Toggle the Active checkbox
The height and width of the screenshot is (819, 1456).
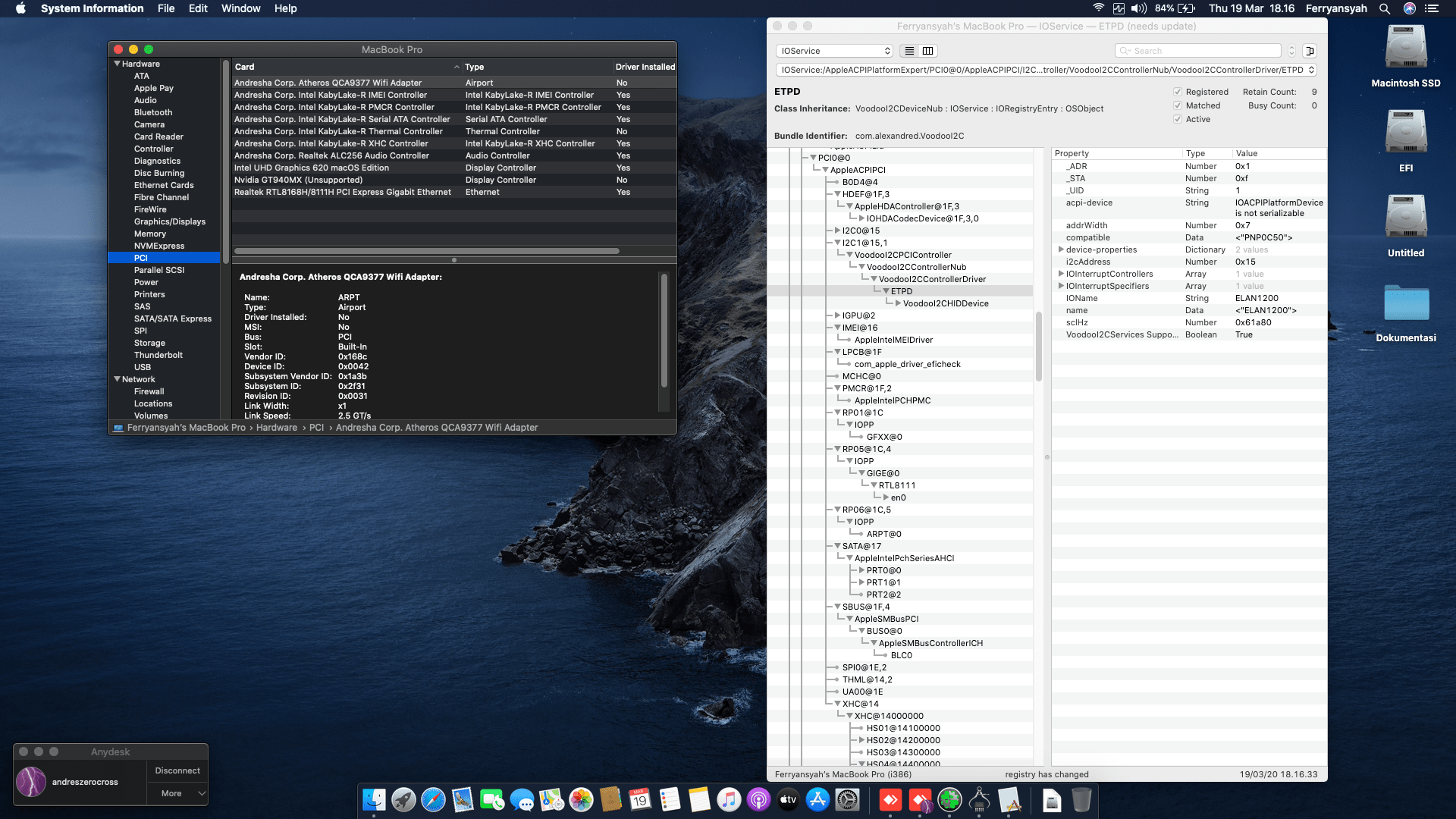pyautogui.click(x=1178, y=119)
